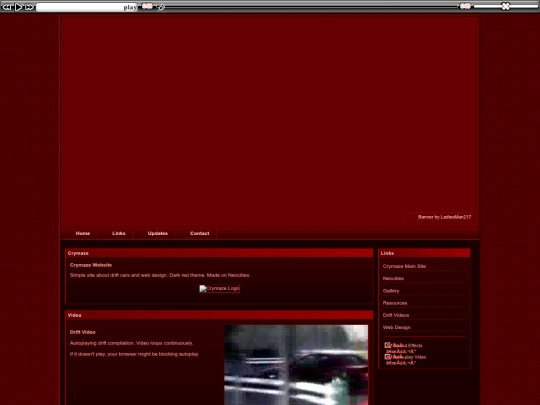Click the pink handle at the progress bar's far end

(465, 6)
